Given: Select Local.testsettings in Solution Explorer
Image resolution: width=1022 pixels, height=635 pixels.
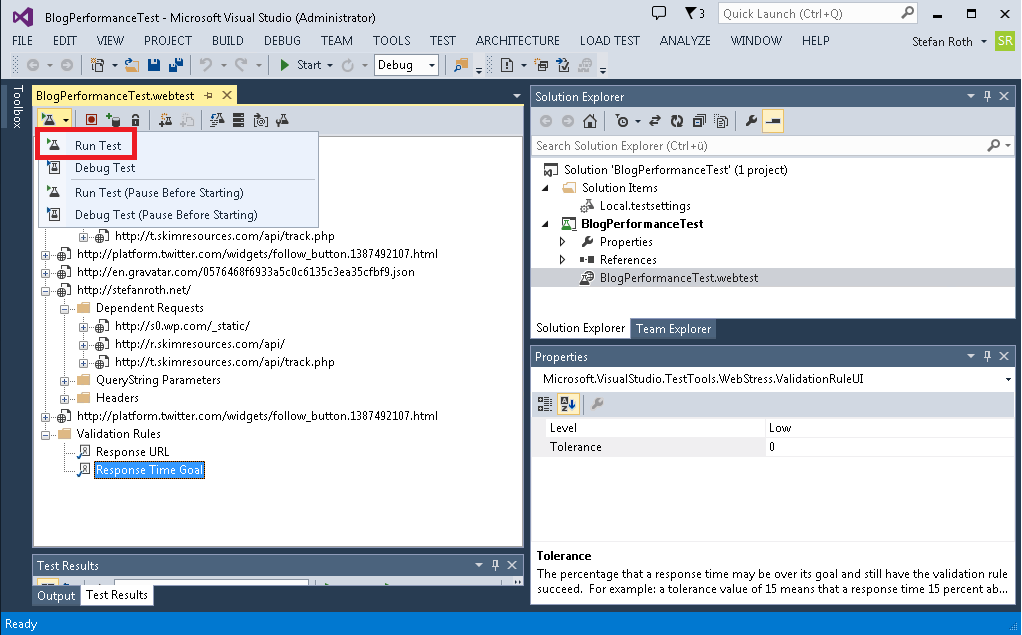Looking at the screenshot, I should click(x=645, y=206).
